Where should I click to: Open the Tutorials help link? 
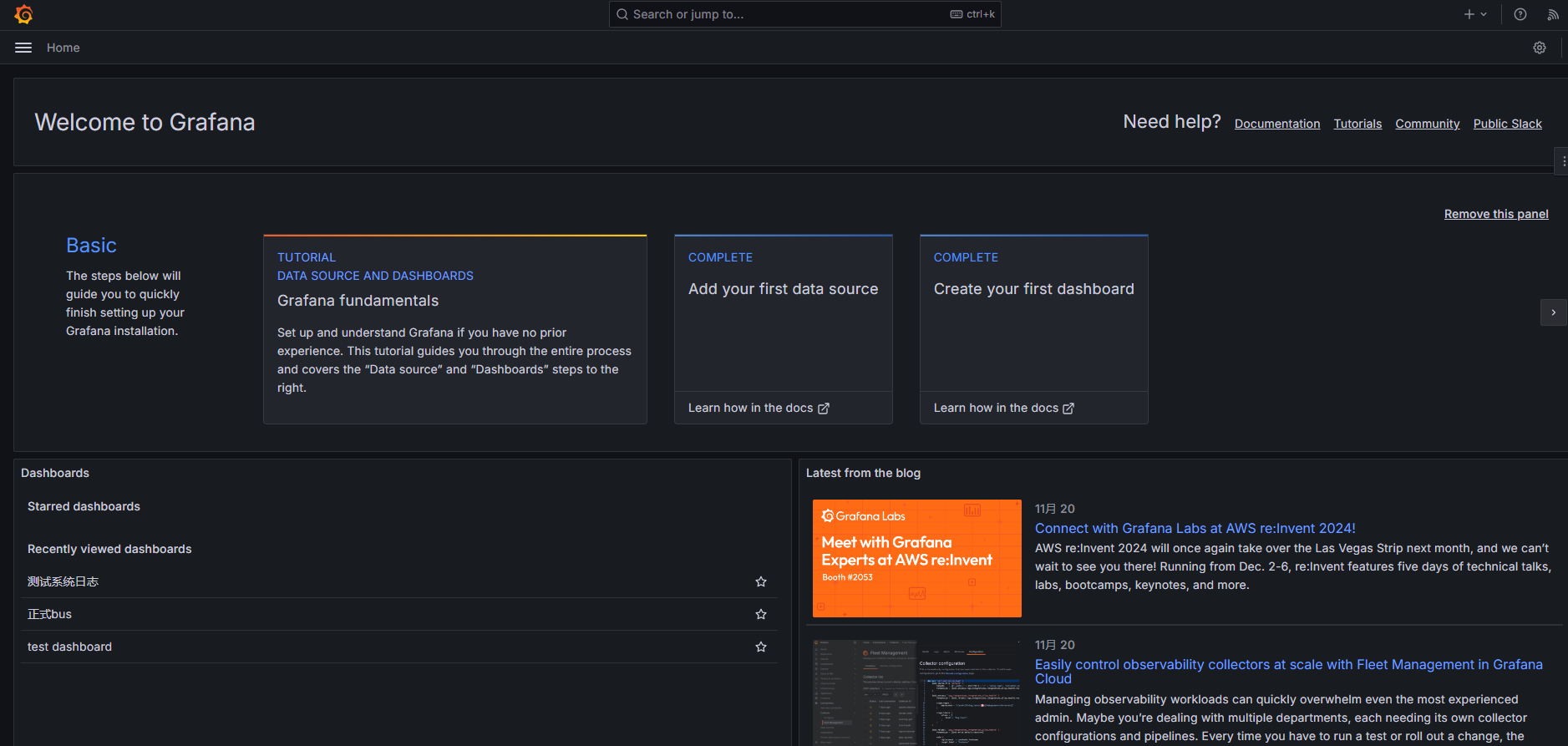tap(1357, 124)
